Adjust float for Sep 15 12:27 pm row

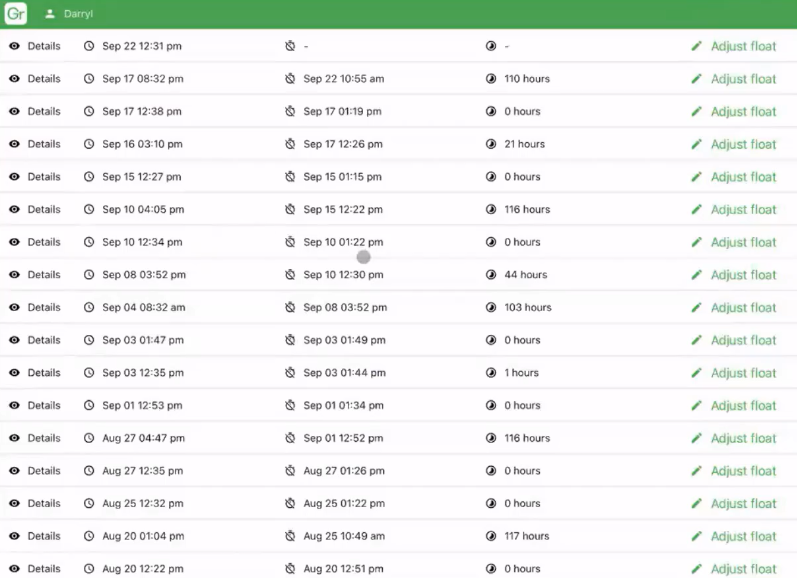[742, 177]
